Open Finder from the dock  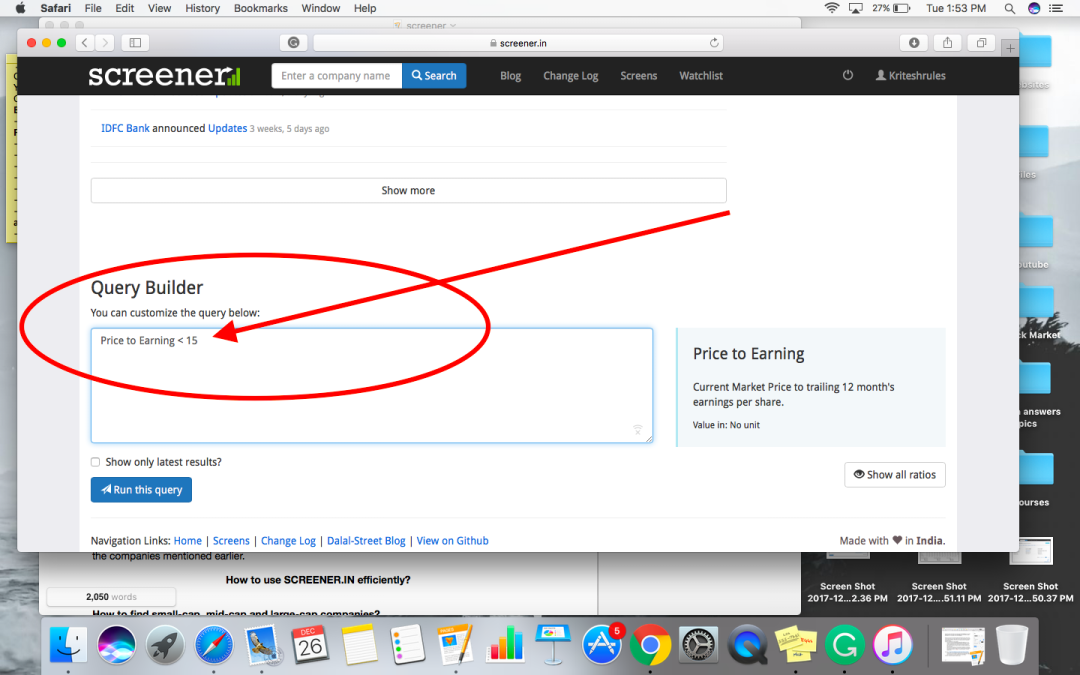point(68,645)
